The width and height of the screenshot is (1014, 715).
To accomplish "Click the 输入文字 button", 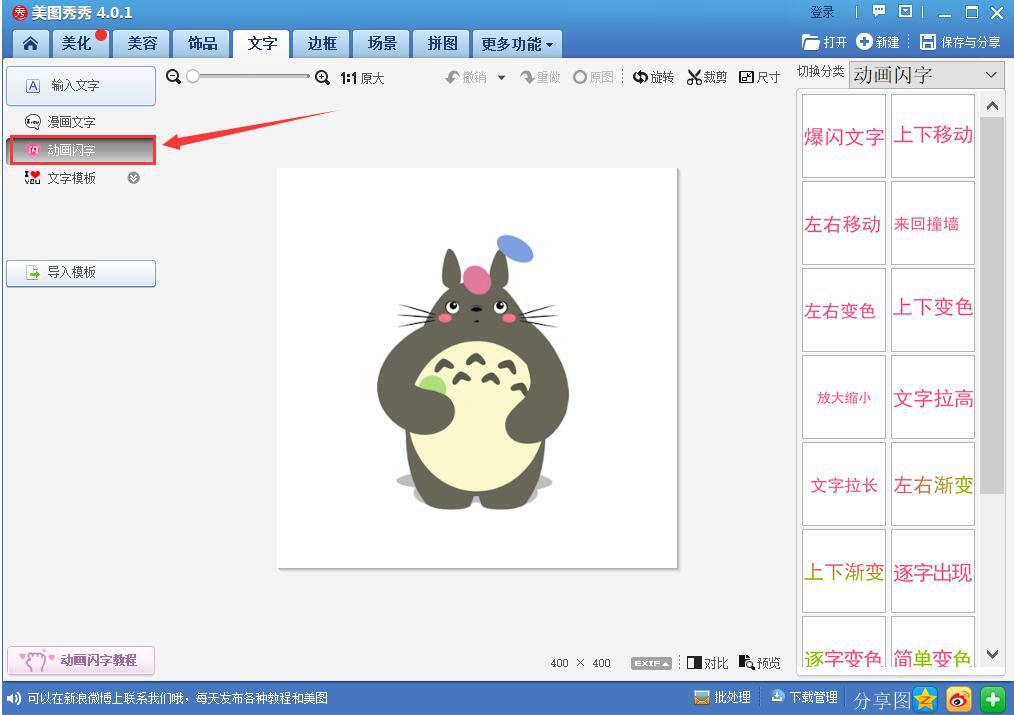I will pyautogui.click(x=81, y=85).
